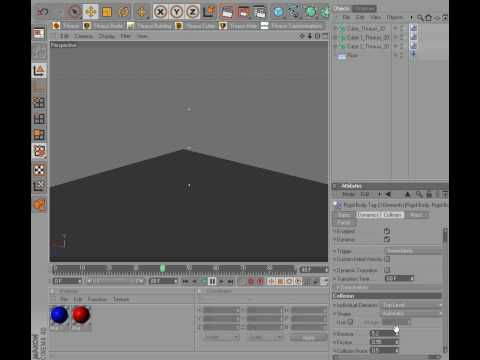
Task: Open Function menu in Material manager
Action: point(97,299)
